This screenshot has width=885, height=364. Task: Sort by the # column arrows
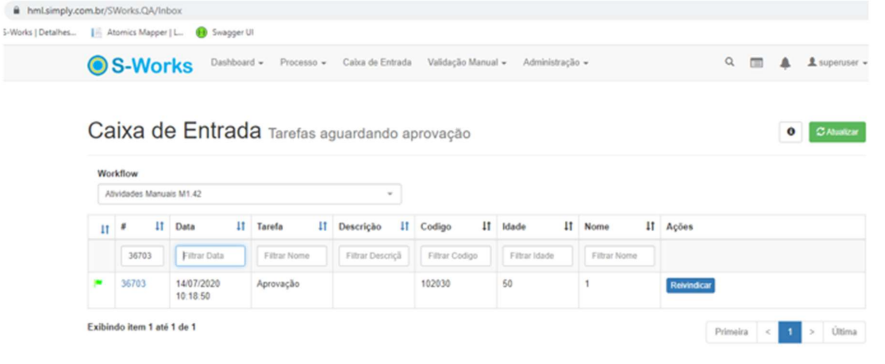[x=159, y=226]
